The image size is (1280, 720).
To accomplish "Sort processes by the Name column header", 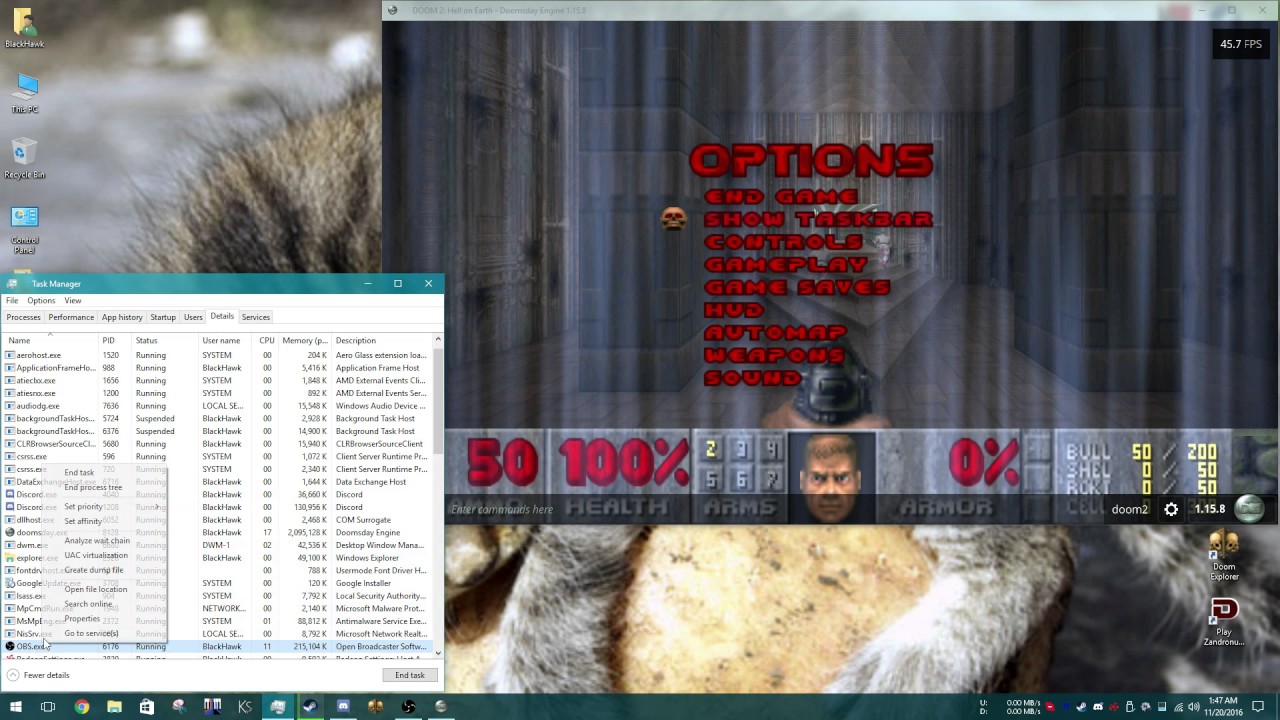I will pos(50,340).
